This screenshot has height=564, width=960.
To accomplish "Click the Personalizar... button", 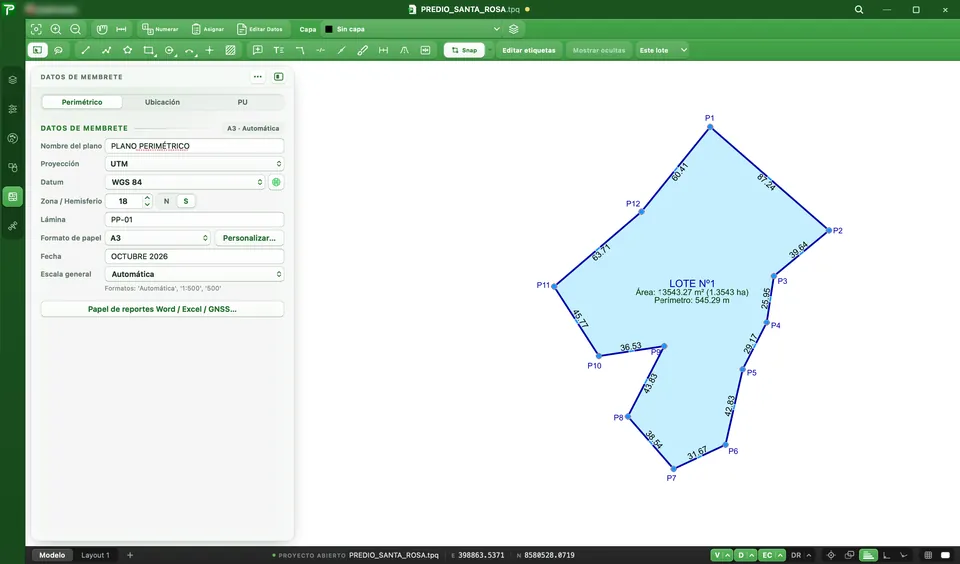I will (249, 238).
